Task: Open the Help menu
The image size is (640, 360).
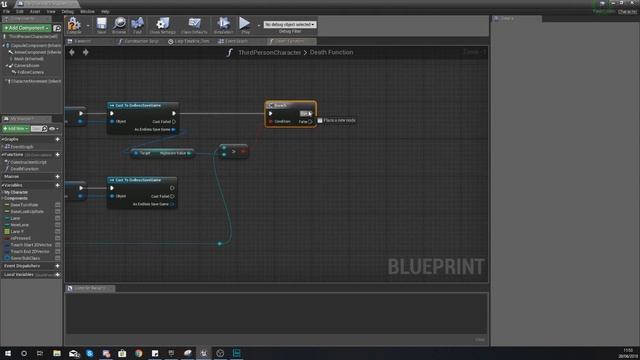Action: click(x=105, y=11)
